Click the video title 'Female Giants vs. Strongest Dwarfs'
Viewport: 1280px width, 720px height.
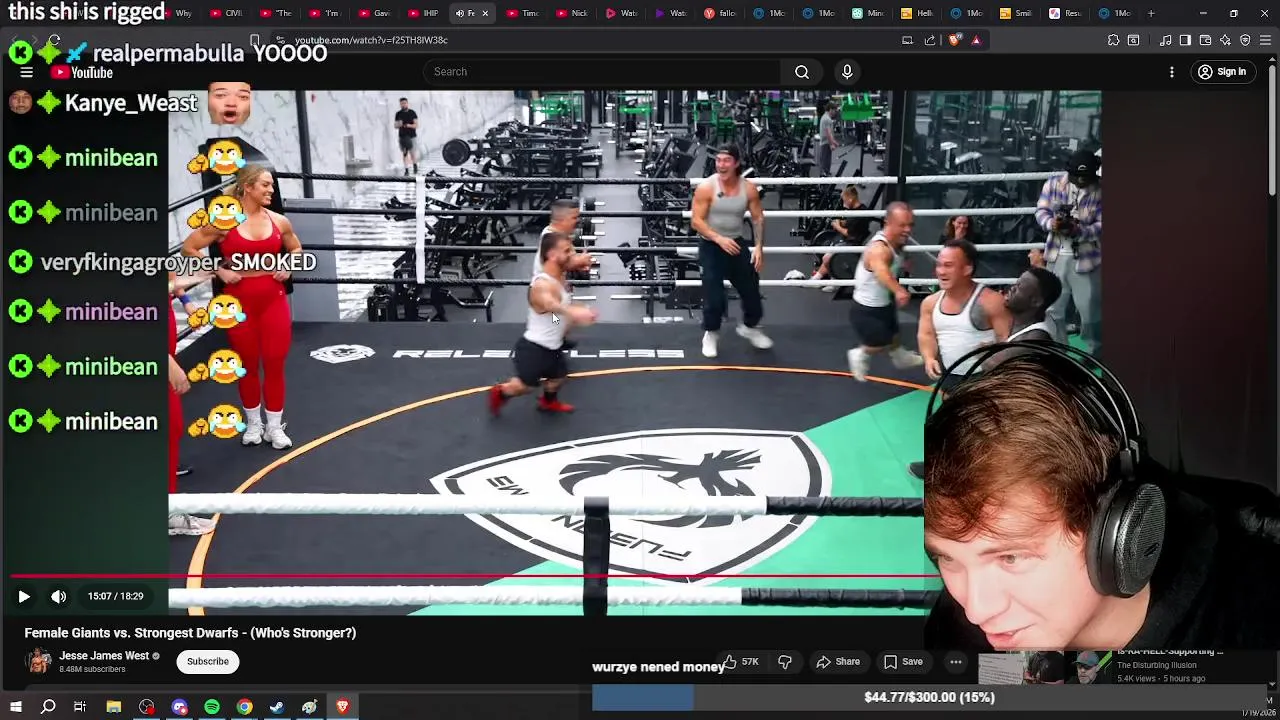click(x=190, y=633)
